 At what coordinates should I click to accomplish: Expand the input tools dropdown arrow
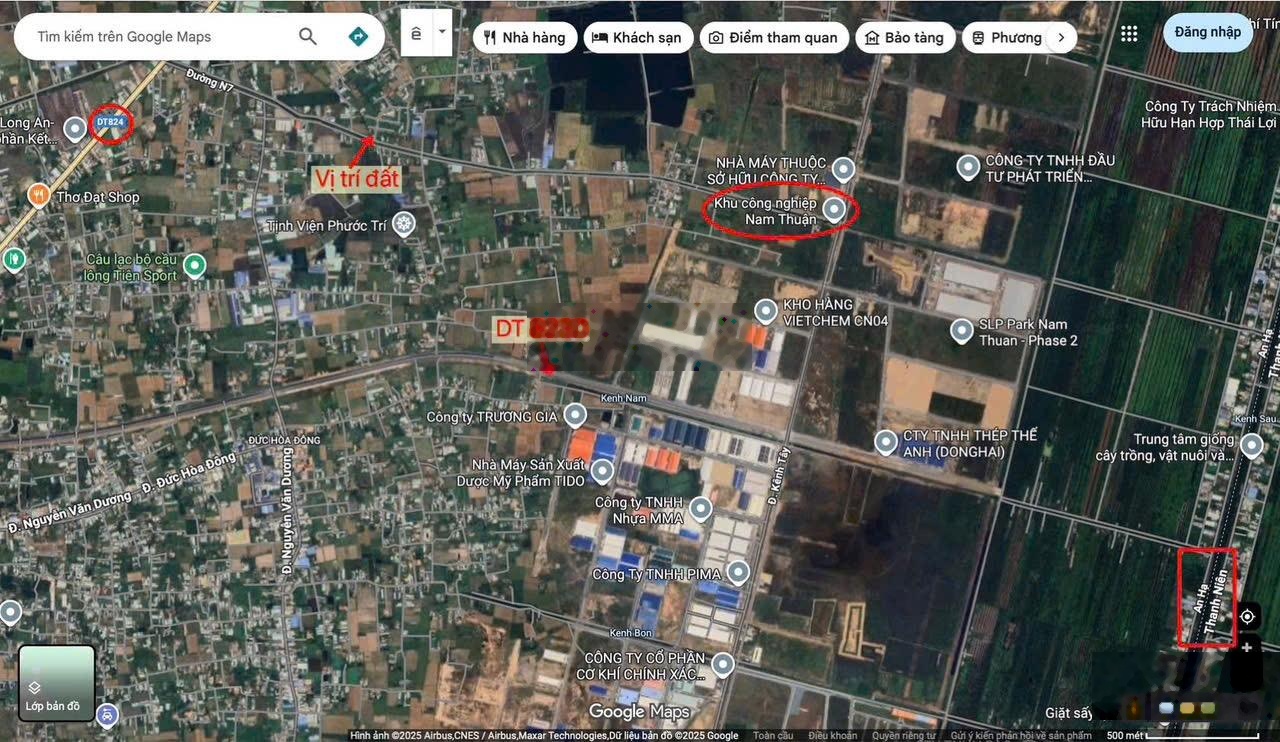tap(442, 32)
